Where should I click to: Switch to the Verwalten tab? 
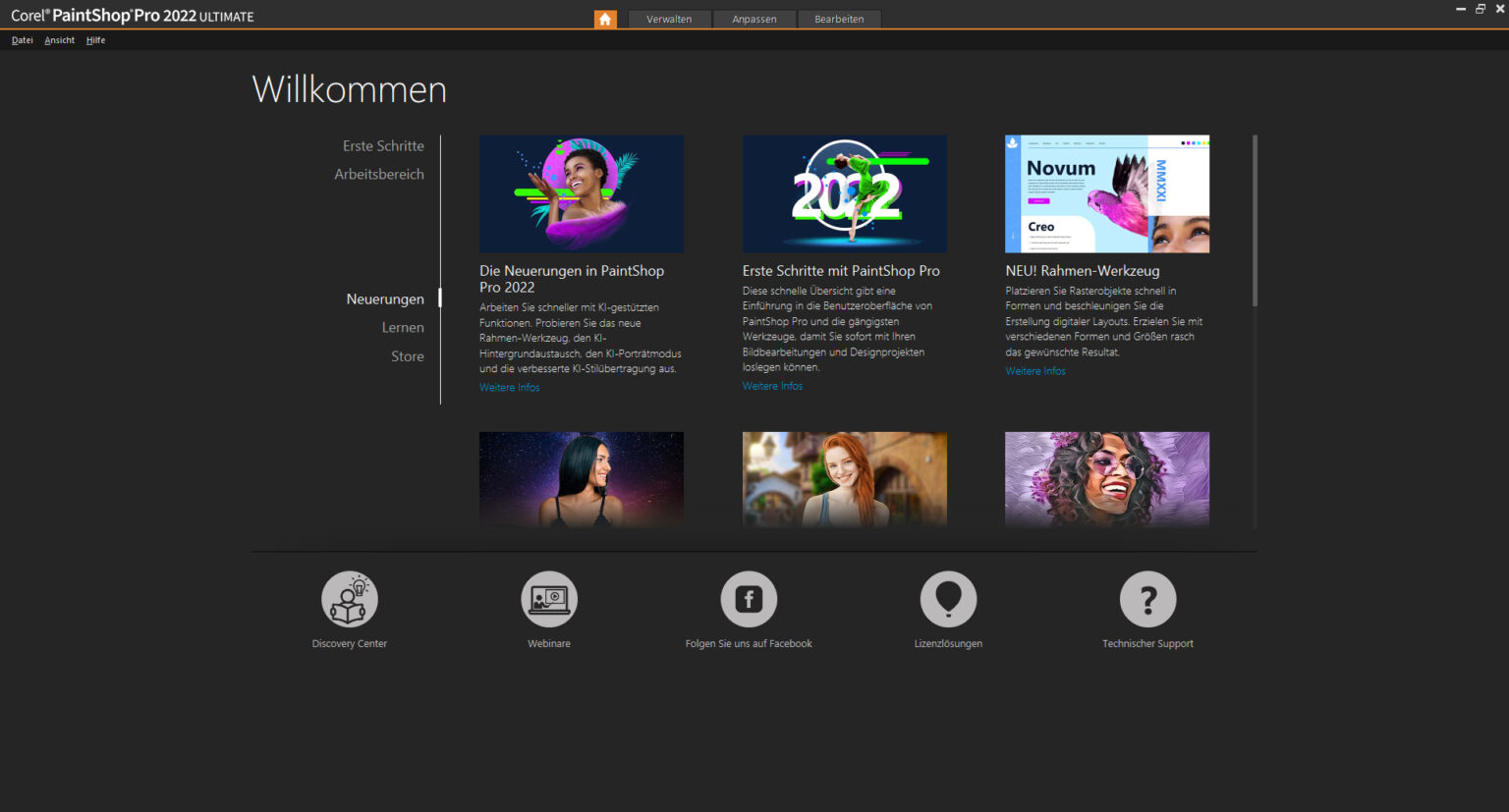[669, 20]
